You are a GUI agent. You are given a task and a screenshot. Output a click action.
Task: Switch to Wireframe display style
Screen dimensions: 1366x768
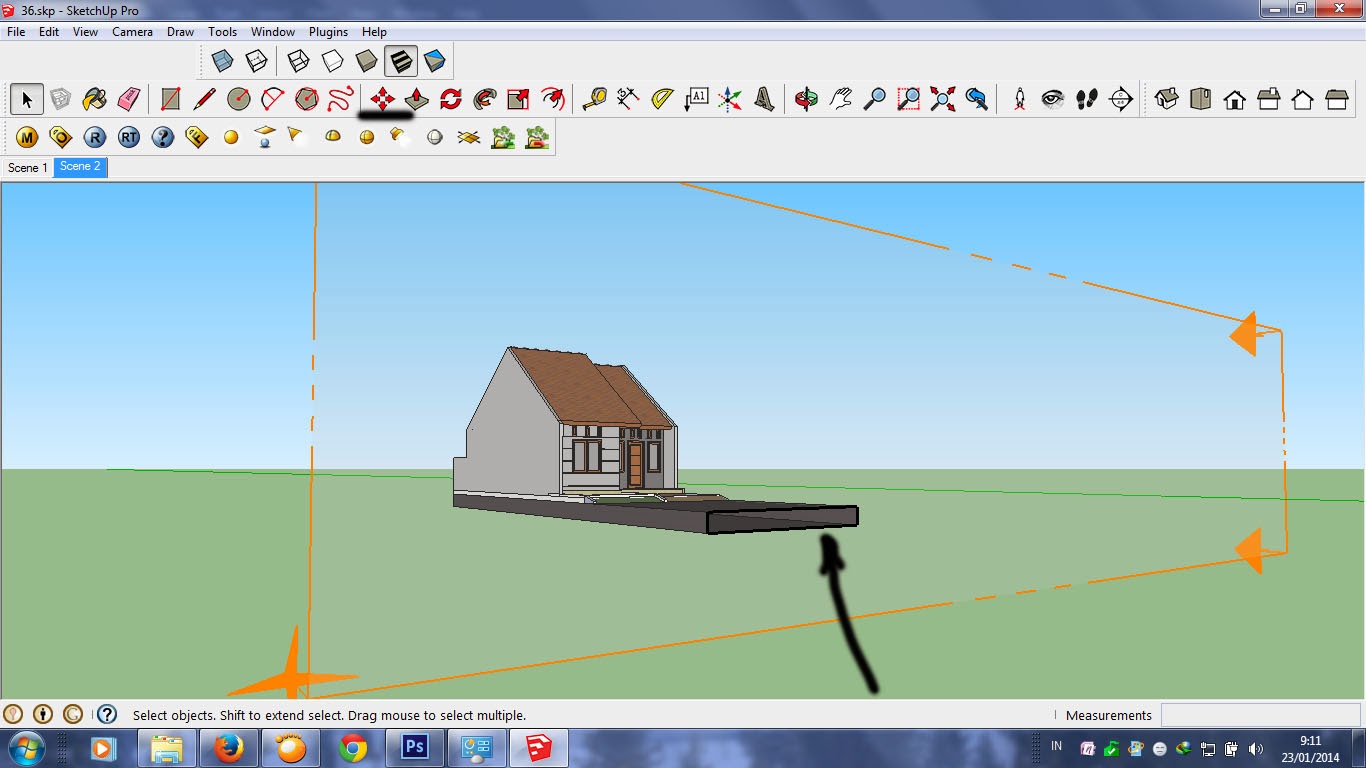[295, 60]
